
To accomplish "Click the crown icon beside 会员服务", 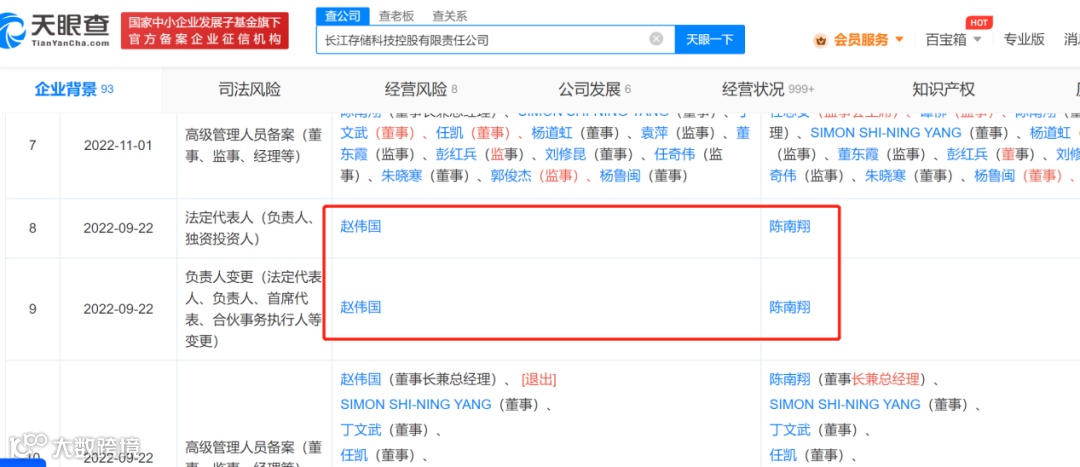I will click(x=820, y=40).
